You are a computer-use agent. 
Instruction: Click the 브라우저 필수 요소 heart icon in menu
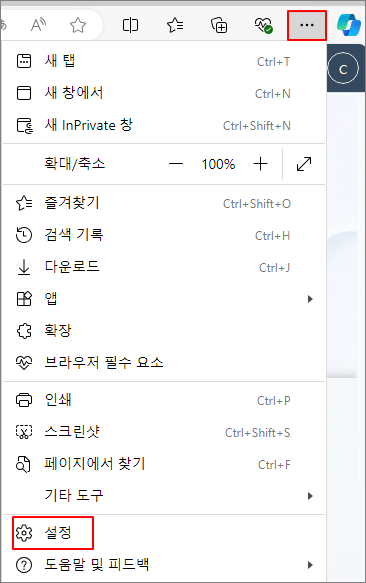[24, 363]
